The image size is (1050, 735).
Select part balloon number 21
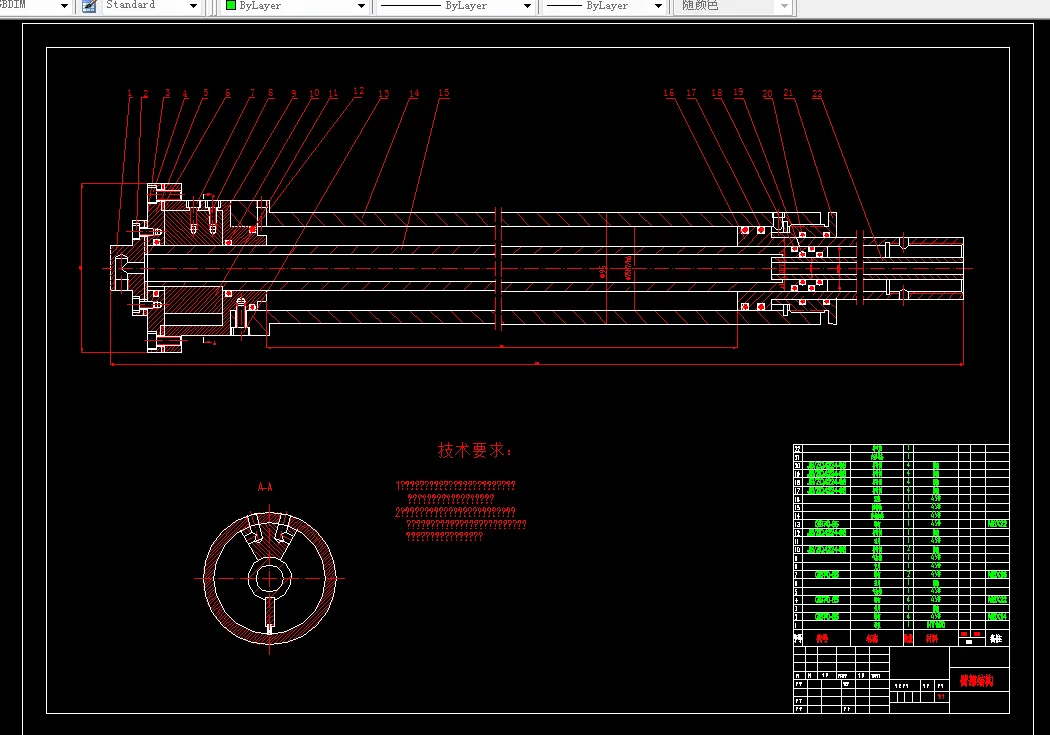pyautogui.click(x=788, y=93)
